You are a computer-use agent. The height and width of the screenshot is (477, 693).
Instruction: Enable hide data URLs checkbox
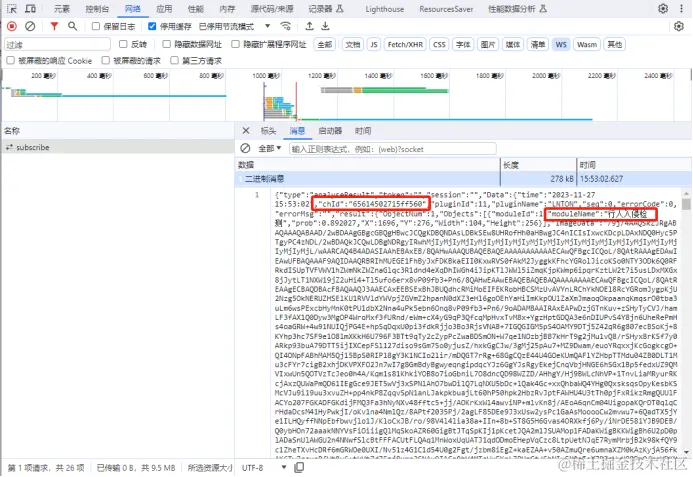click(x=167, y=44)
